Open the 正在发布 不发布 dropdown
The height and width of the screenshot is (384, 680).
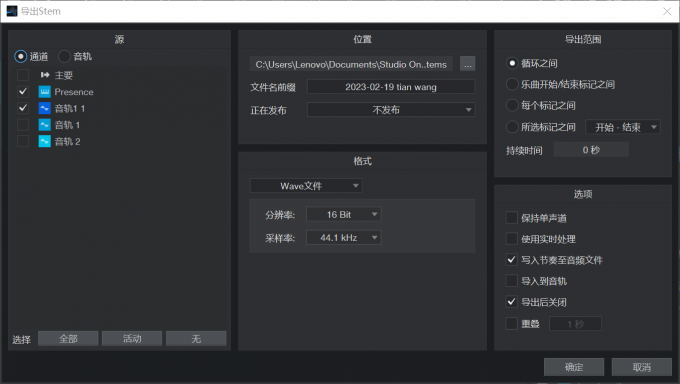[391, 110]
